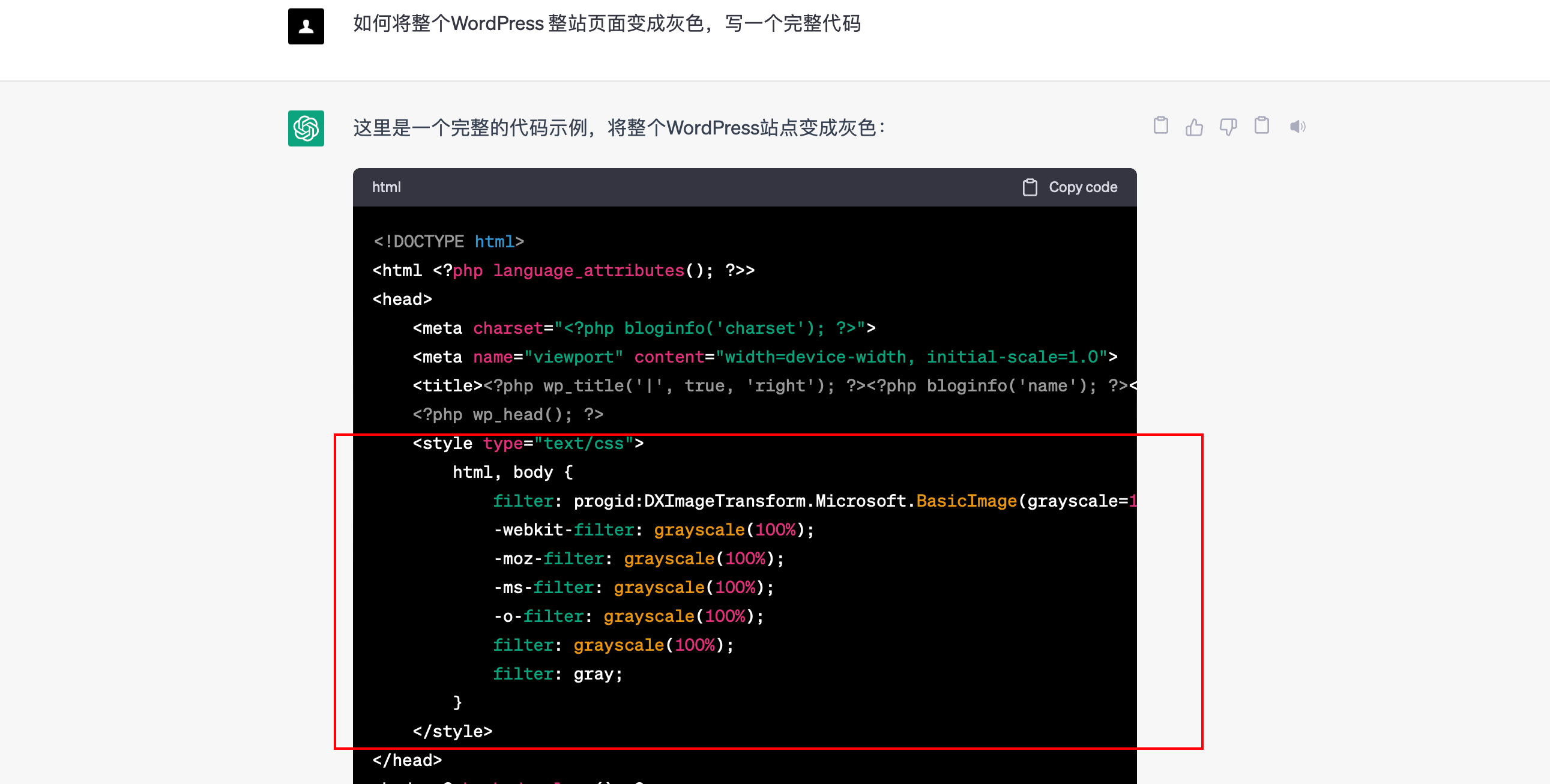Click the -webkit-filter grayscale line
Viewport: 1550px width, 784px height.
(x=654, y=531)
